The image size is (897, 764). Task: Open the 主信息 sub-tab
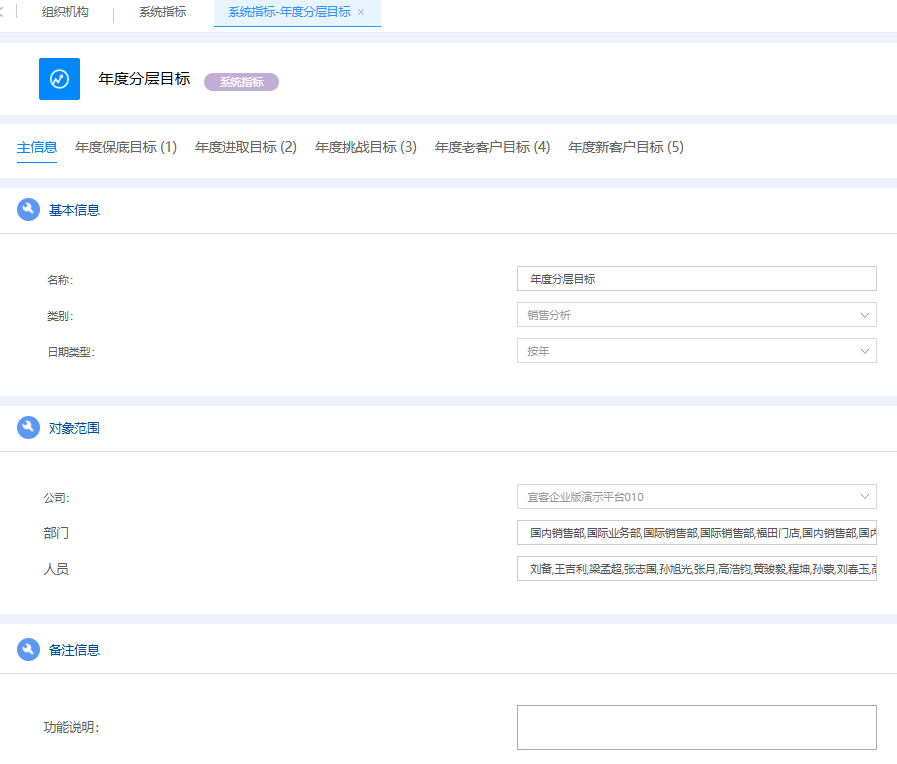[37, 148]
